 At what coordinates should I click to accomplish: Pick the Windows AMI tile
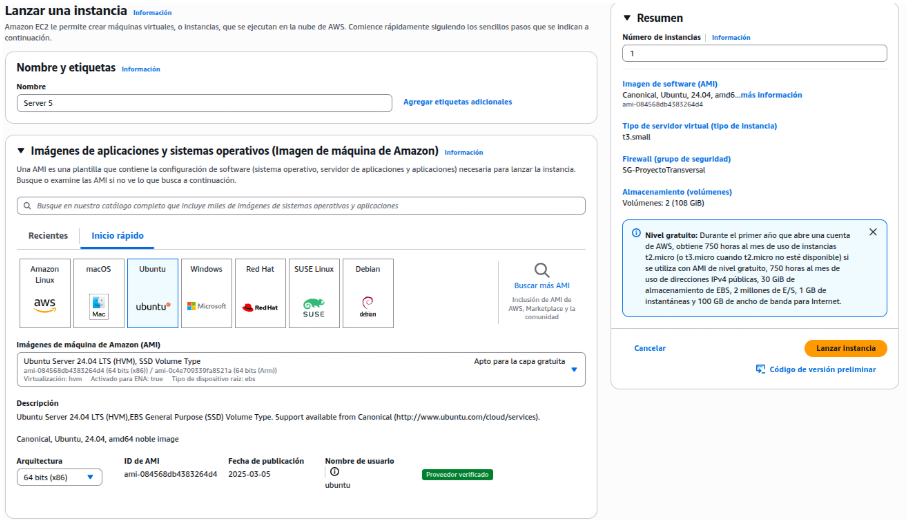[206, 292]
